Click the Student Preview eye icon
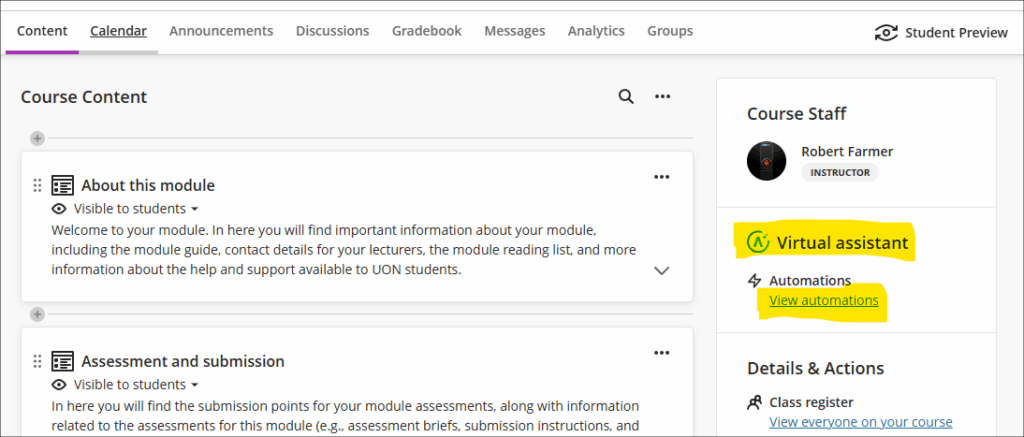This screenshot has height=437, width=1024. (885, 32)
